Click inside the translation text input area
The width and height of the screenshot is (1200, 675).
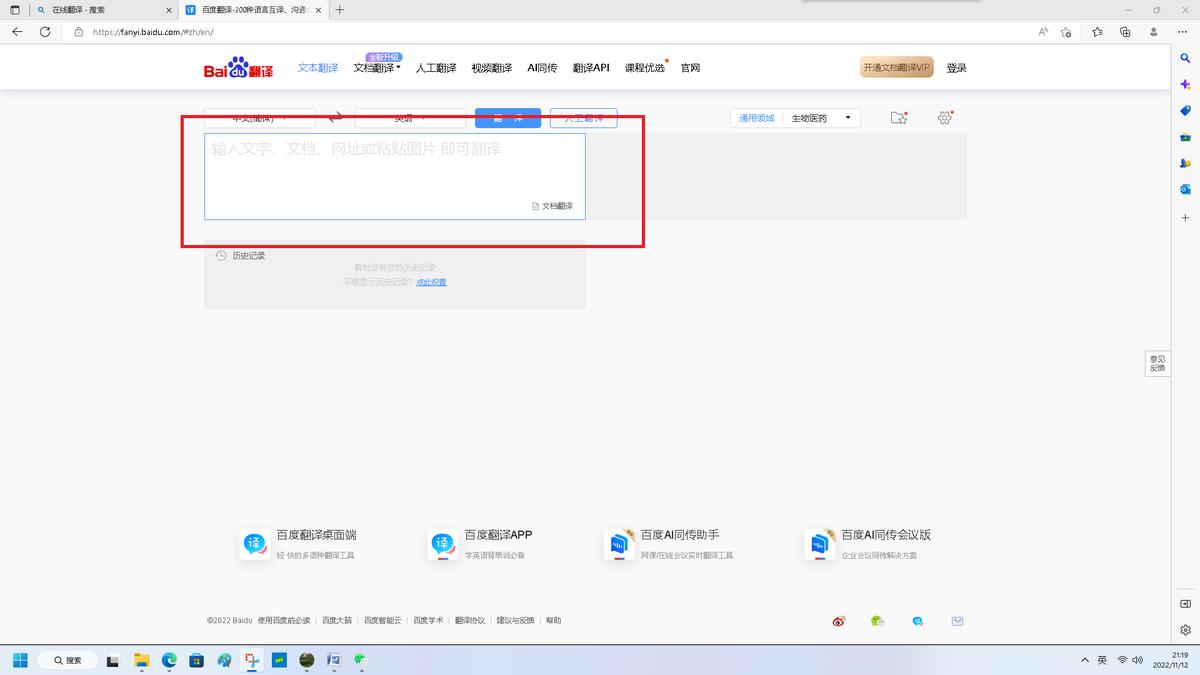[x=394, y=170]
